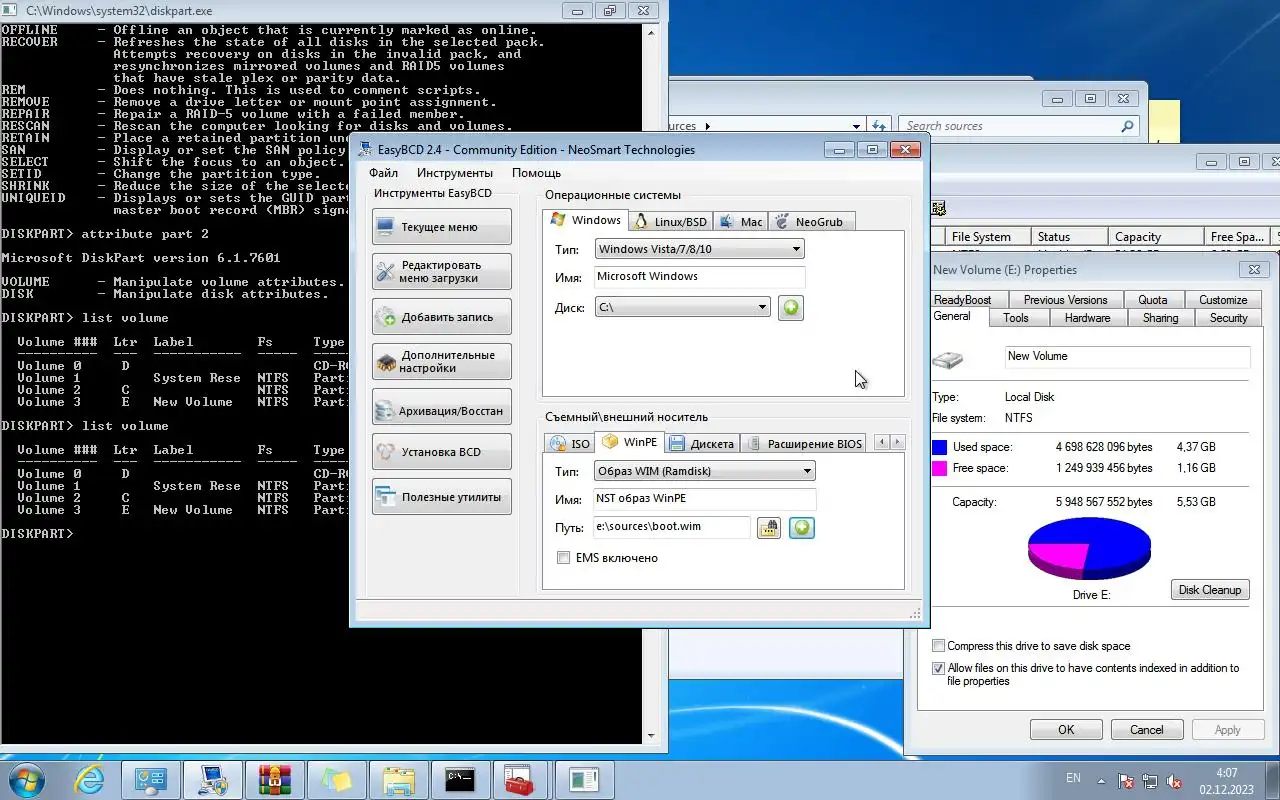Click the e:\sources\boot.wim path field
Image resolution: width=1280 pixels, height=800 pixels.
[672, 527]
